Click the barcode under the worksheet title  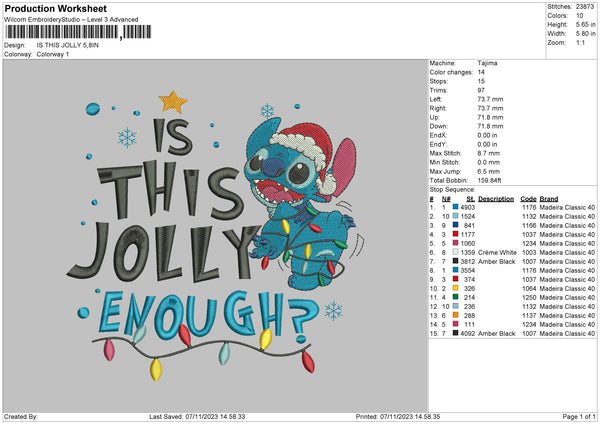pos(78,32)
